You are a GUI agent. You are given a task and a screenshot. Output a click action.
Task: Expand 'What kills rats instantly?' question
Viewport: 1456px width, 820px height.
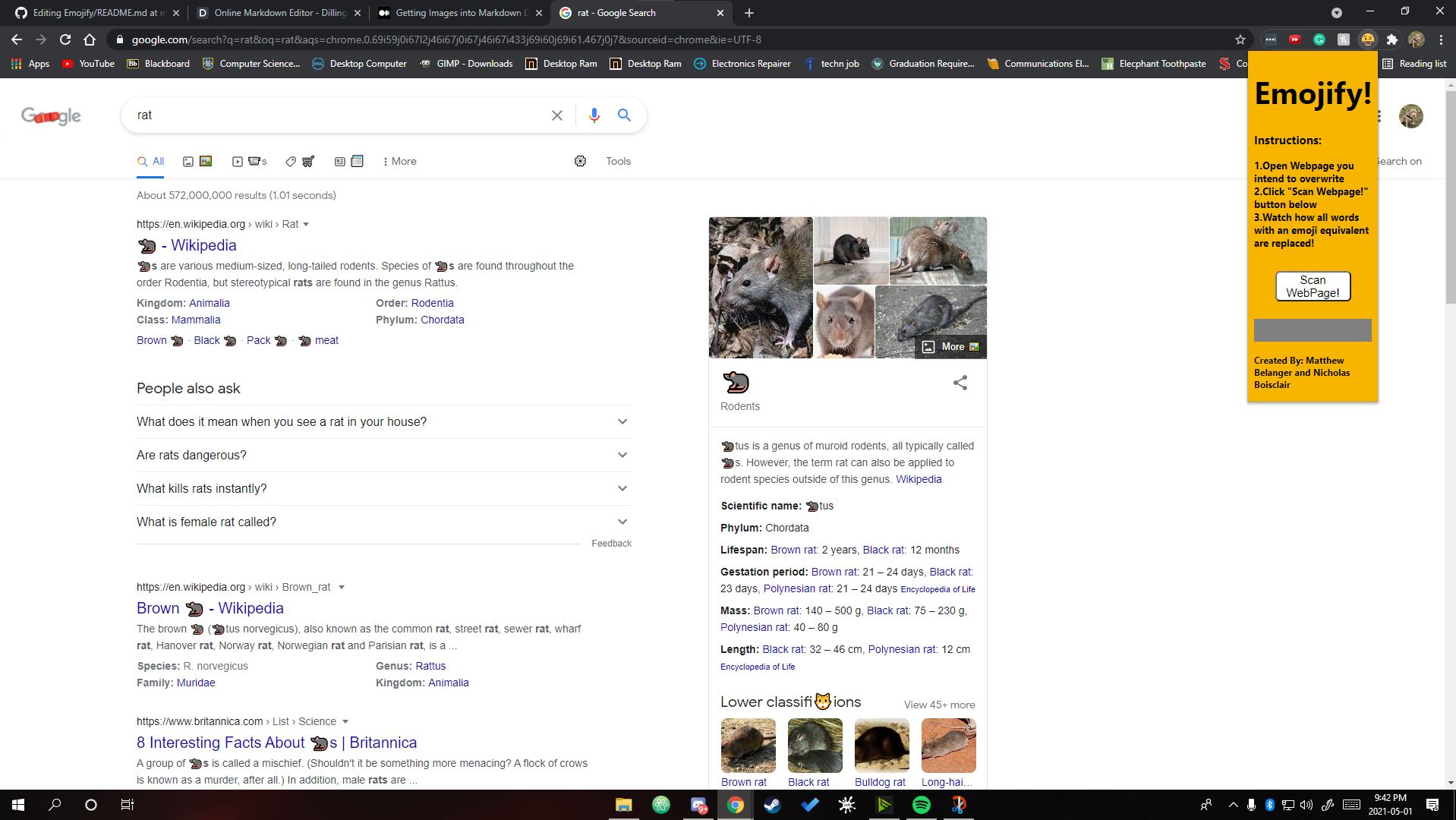[x=383, y=488]
